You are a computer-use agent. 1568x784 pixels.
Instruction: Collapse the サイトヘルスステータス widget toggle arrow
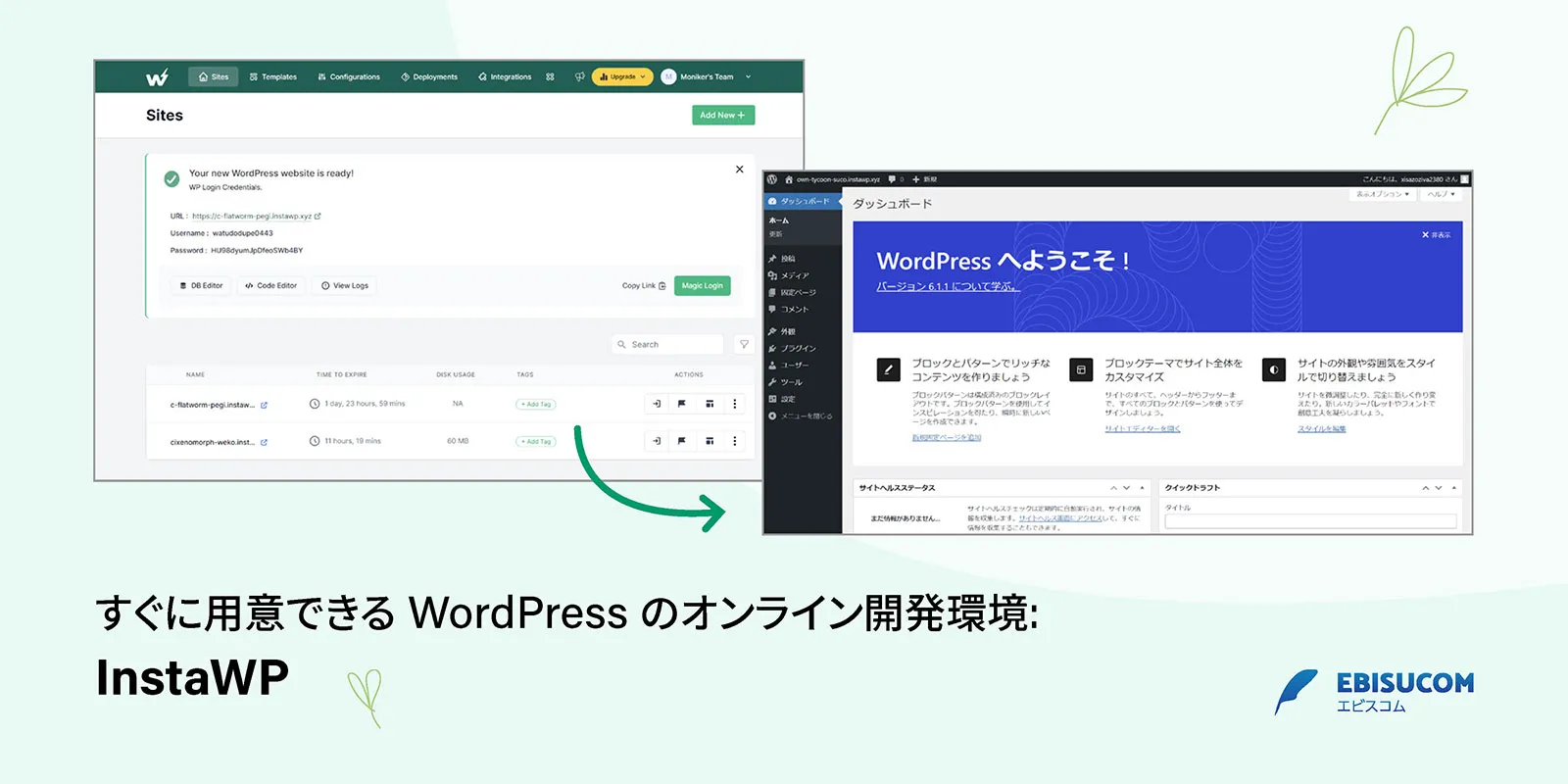(x=1142, y=488)
